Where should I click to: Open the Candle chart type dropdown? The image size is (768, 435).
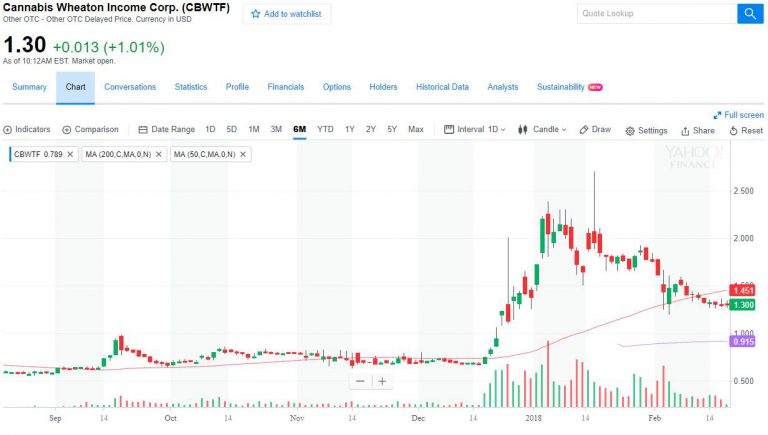(542, 129)
